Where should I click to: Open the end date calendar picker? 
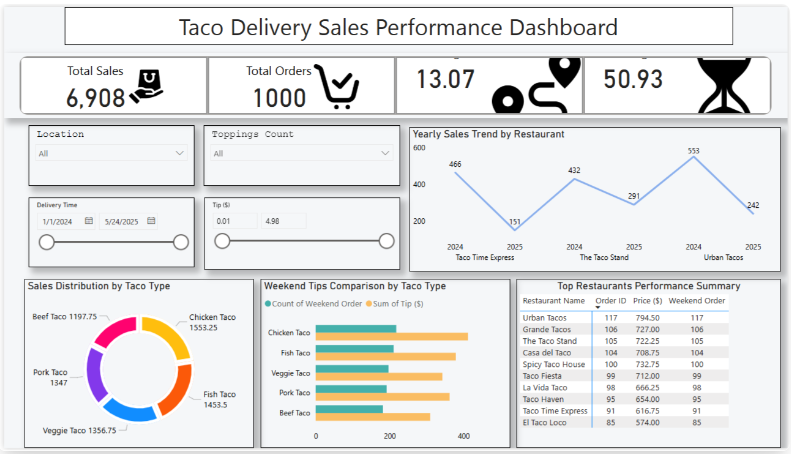149,221
